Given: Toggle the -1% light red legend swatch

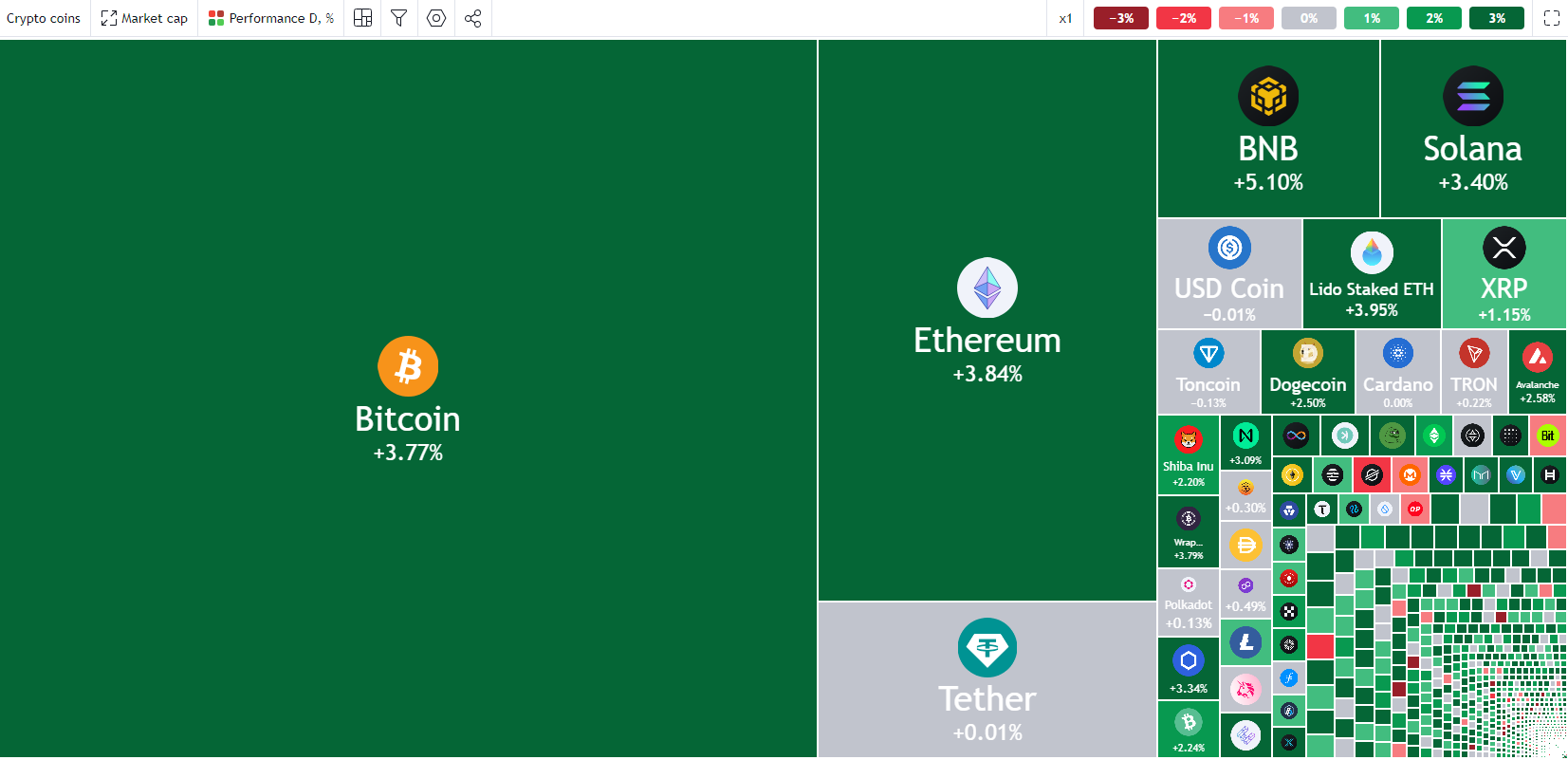Looking at the screenshot, I should 1246,18.
